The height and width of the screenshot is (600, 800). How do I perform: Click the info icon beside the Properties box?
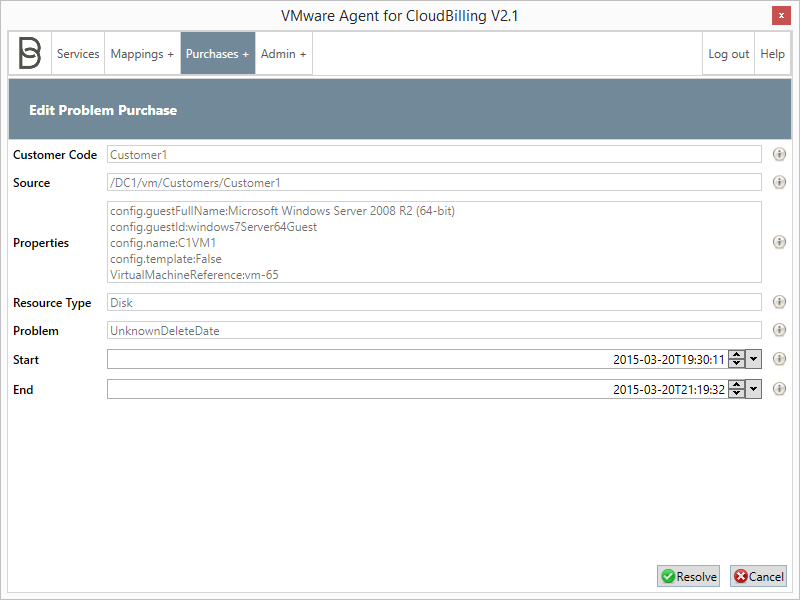[779, 241]
